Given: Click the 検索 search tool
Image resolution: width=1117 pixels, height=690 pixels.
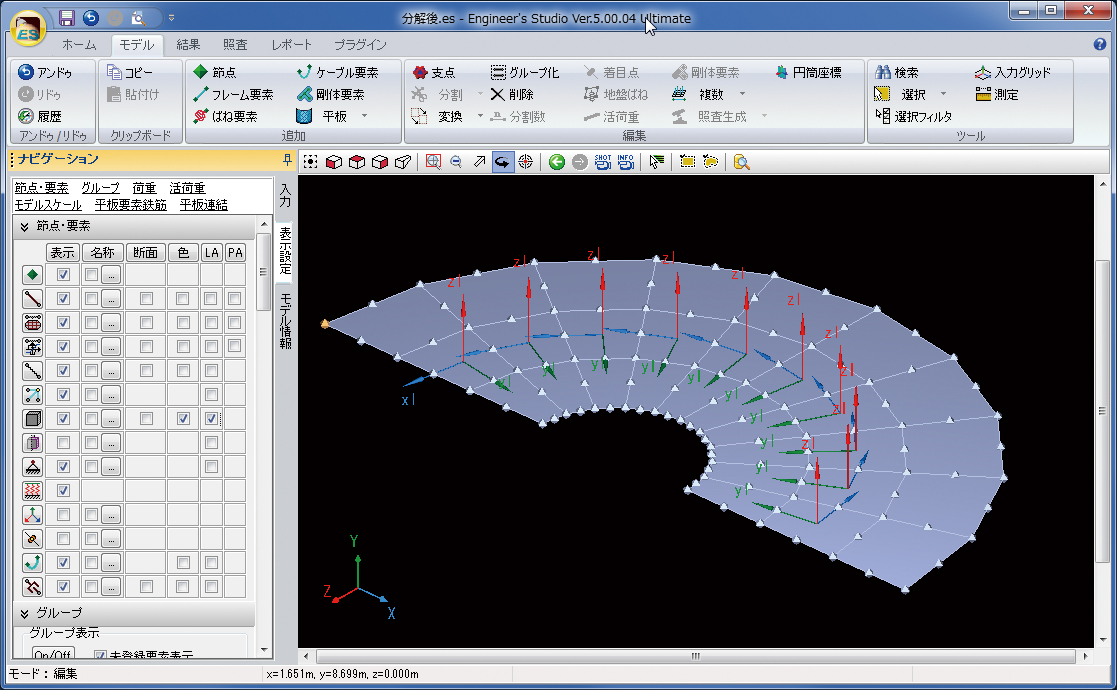Looking at the screenshot, I should pyautogui.click(x=897, y=72).
